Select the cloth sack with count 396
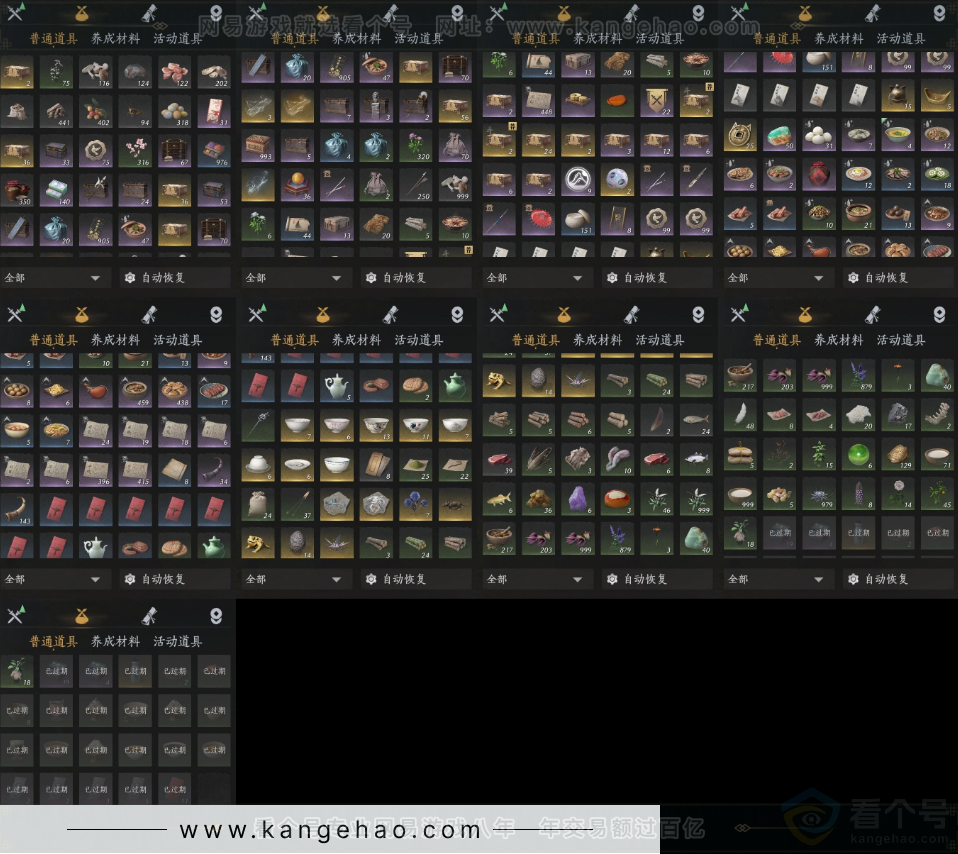 click(x=96, y=470)
